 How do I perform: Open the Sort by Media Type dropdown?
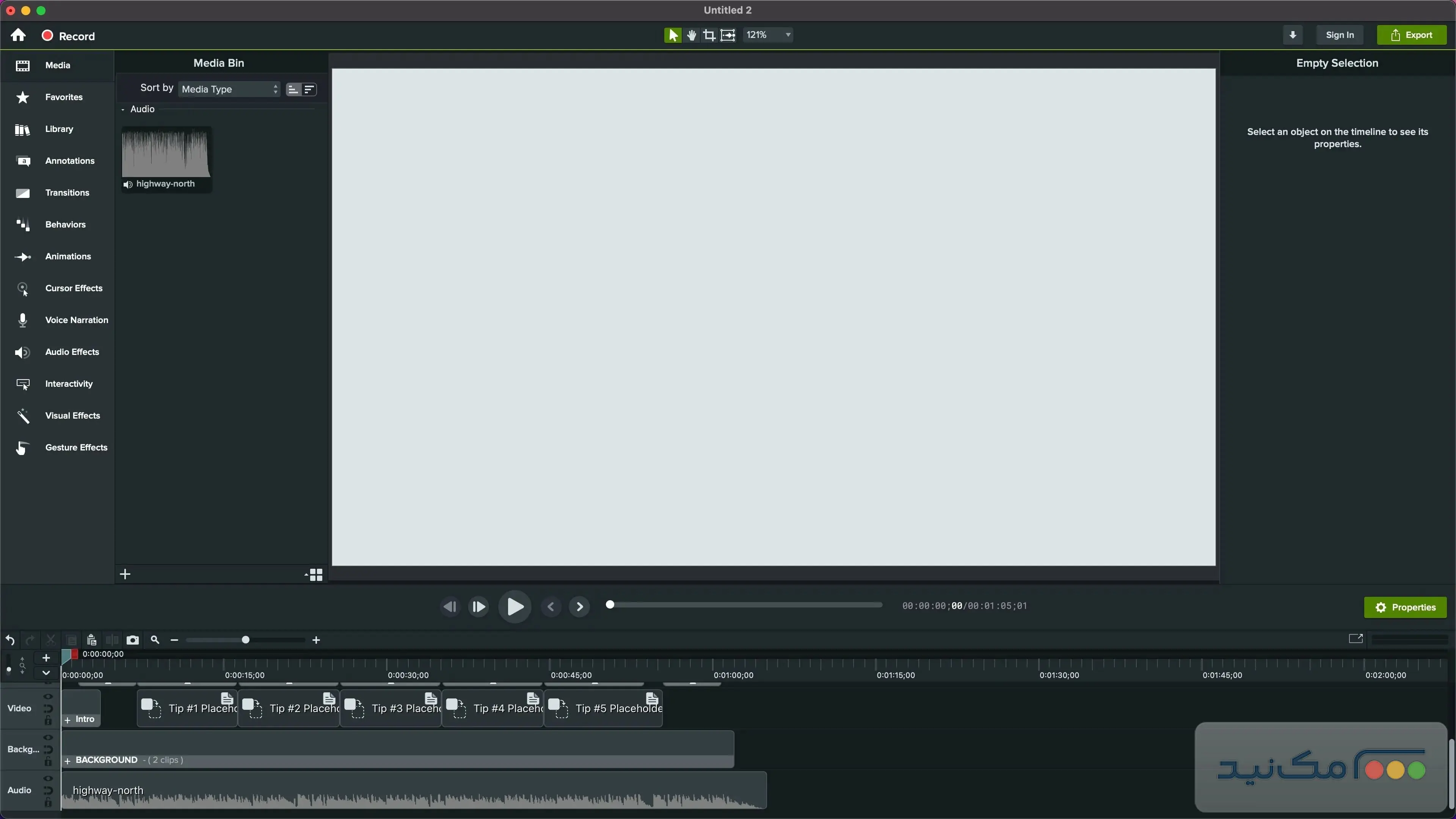point(228,89)
